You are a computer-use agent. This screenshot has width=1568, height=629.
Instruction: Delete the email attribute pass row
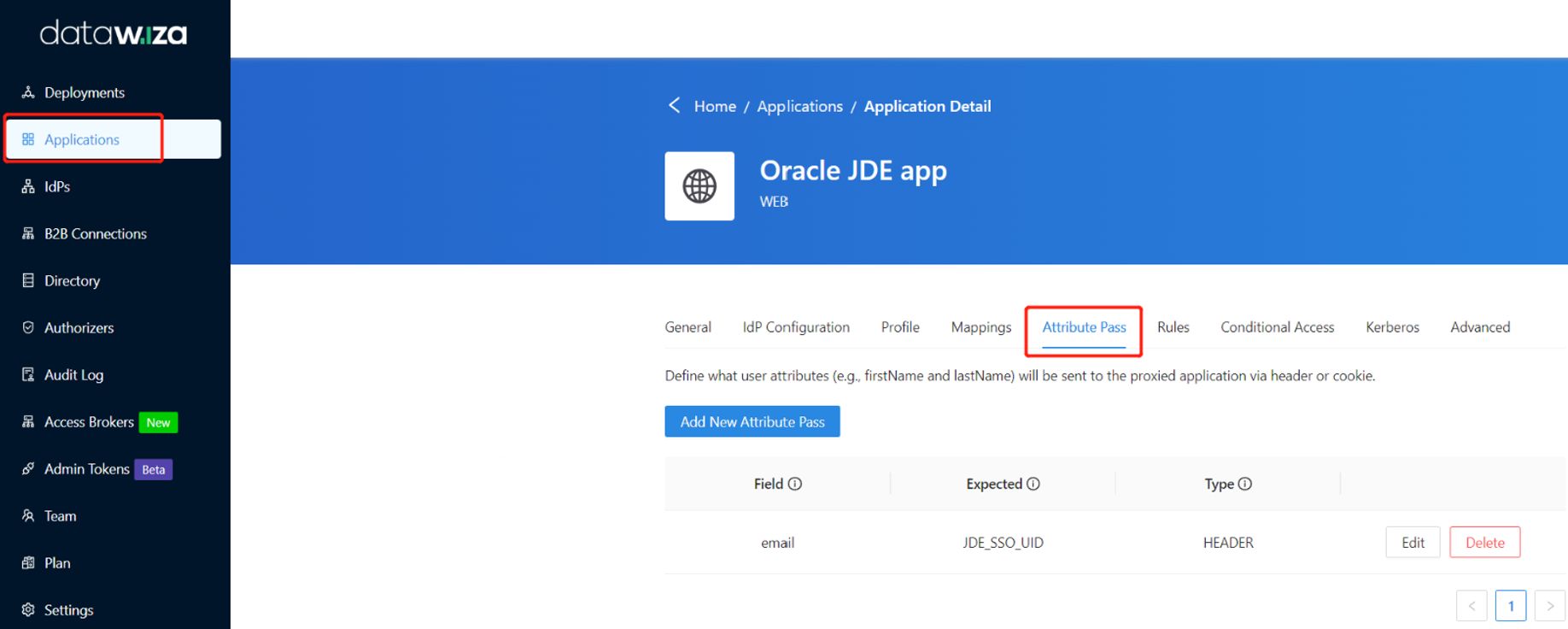(x=1484, y=542)
